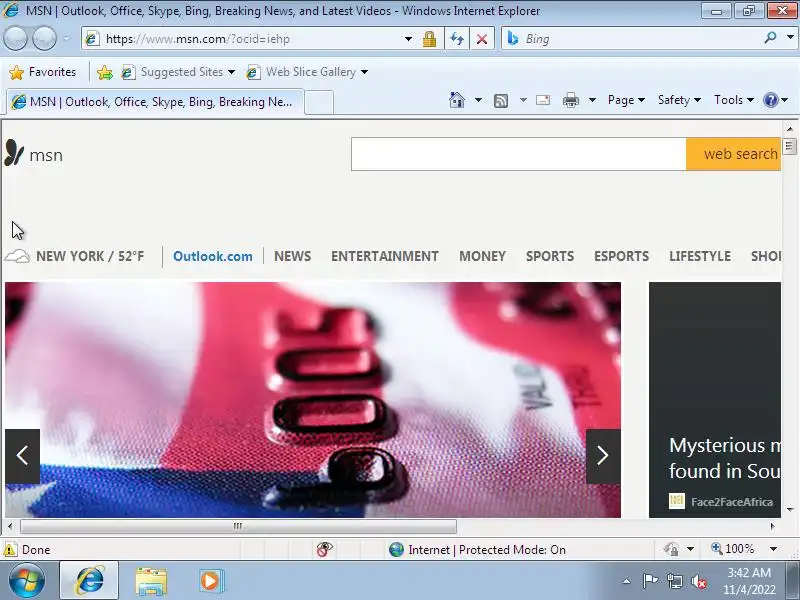Expand the Home button dropdown arrow
Viewport: 800px width, 600px height.
[x=478, y=100]
